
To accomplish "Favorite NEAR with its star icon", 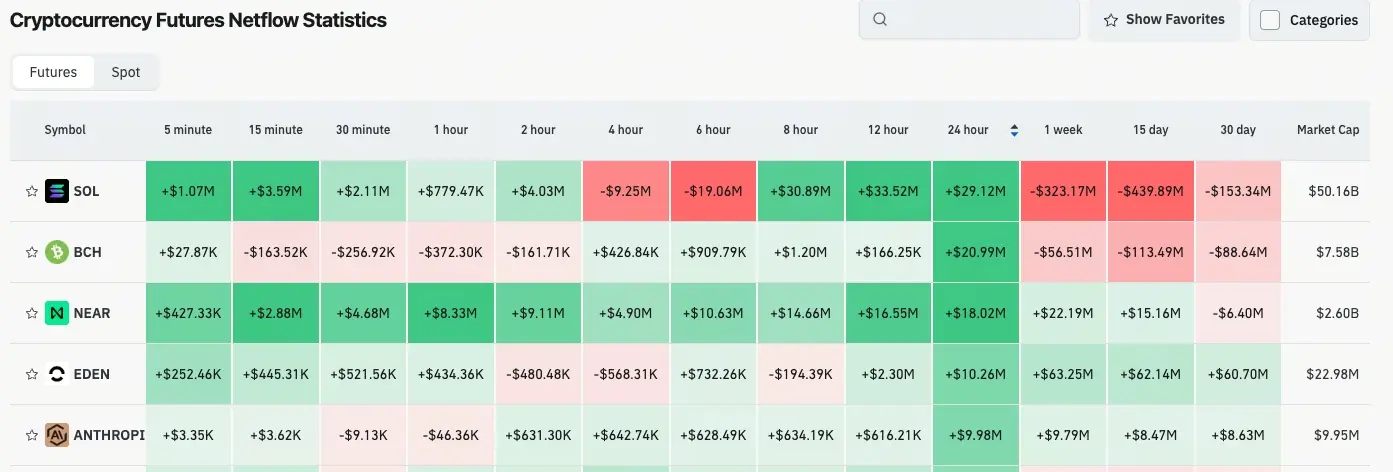I will (x=32, y=313).
